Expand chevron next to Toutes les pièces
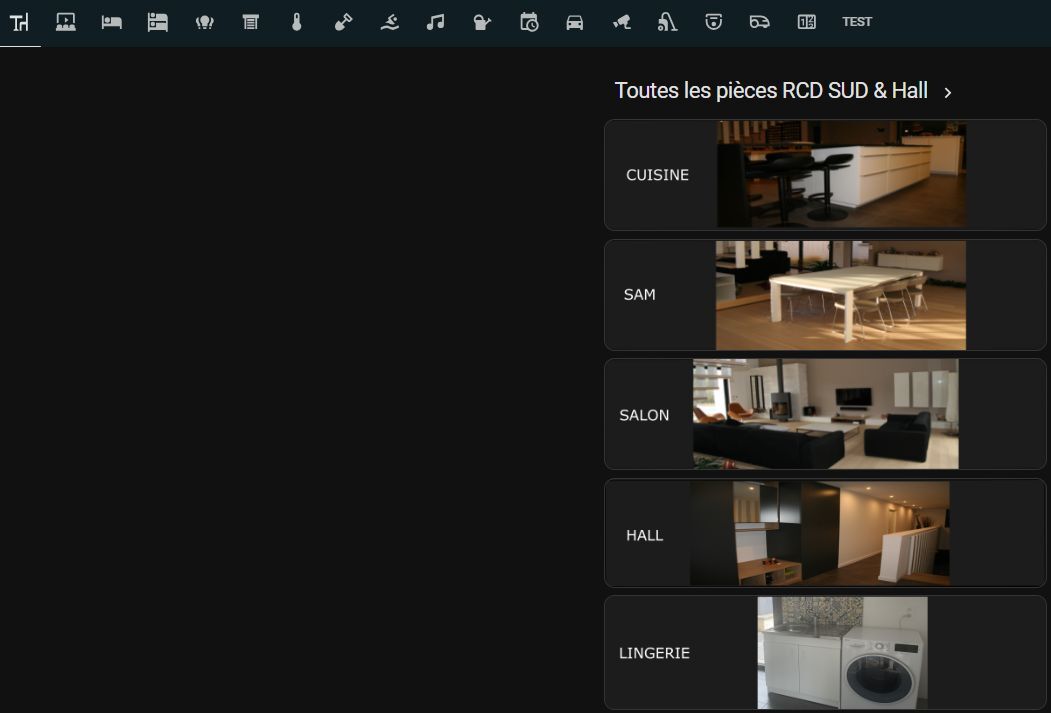Viewport: 1051px width, 713px height. 948,92
